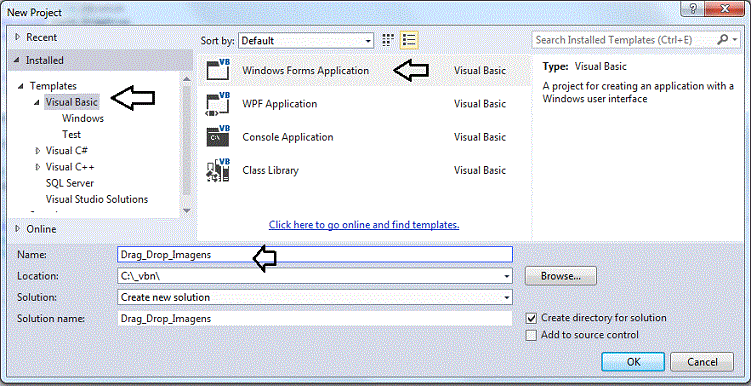Switch to small icons grid view
Viewport: 751px width, 386px height.
[388, 40]
